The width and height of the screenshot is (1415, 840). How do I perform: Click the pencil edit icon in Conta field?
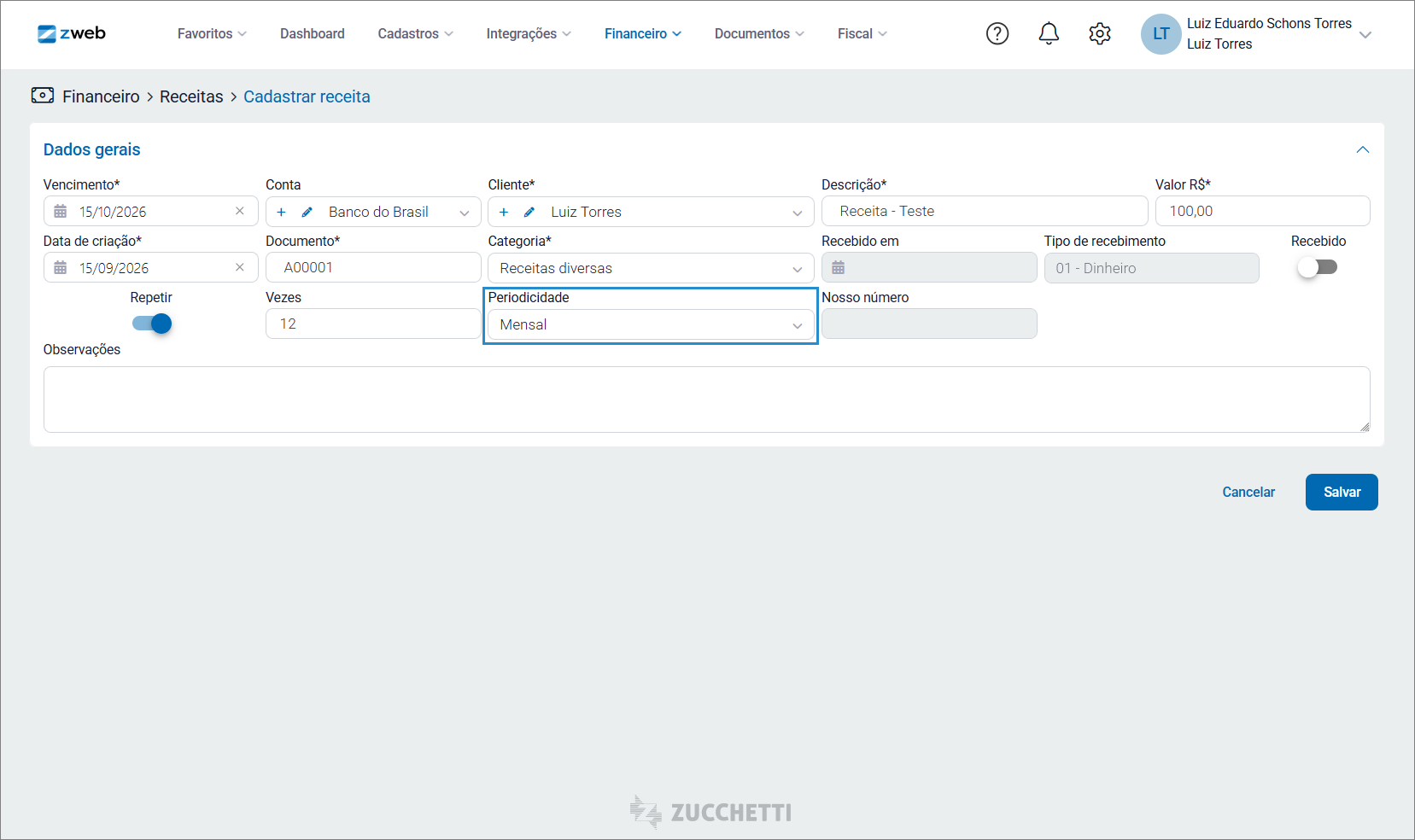[307, 212]
